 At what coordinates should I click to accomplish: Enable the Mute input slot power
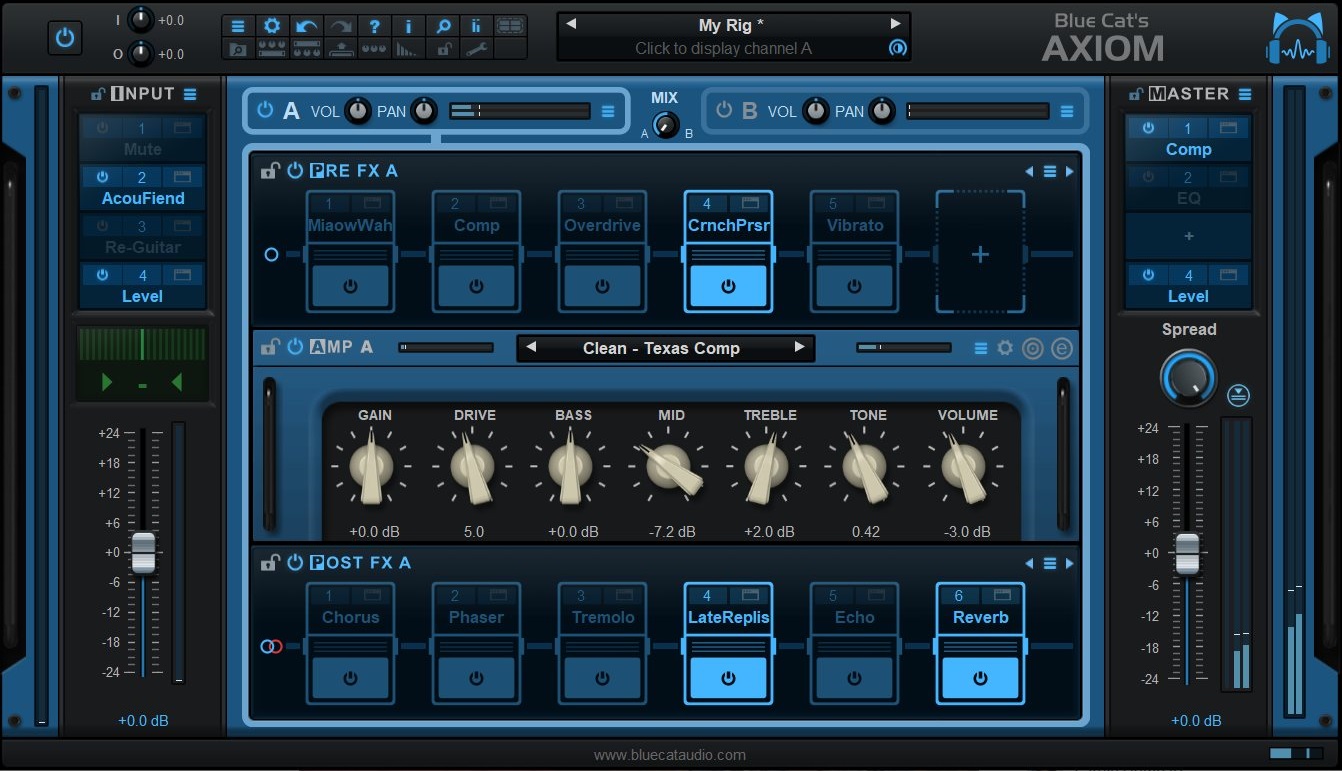tap(102, 128)
